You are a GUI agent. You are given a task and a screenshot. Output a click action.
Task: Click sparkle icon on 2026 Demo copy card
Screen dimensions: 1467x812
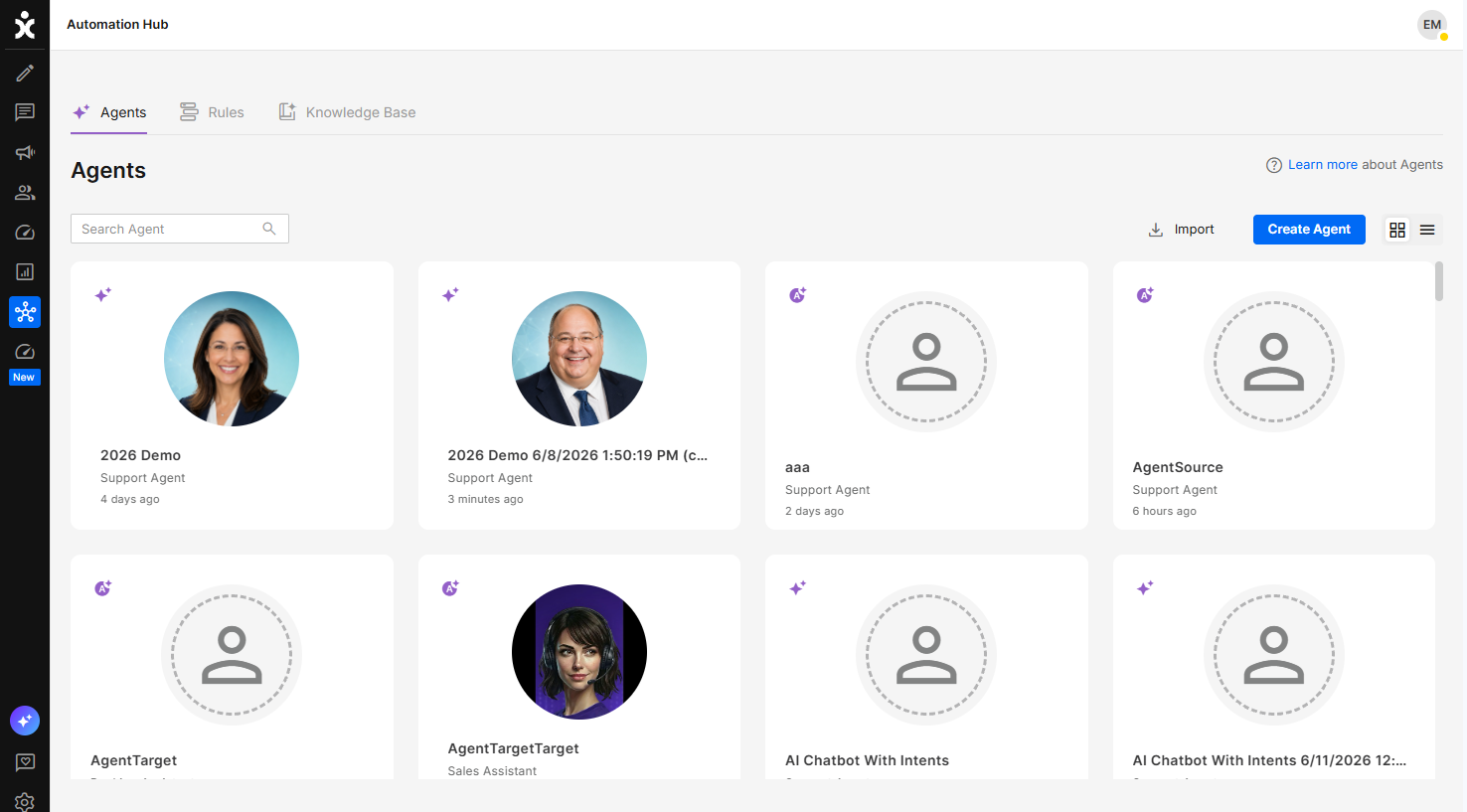(450, 294)
